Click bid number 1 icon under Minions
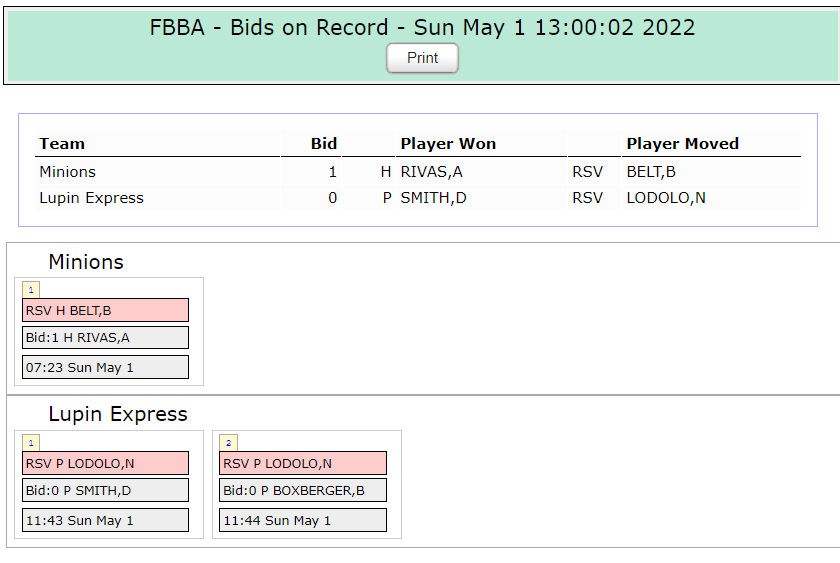 31,290
